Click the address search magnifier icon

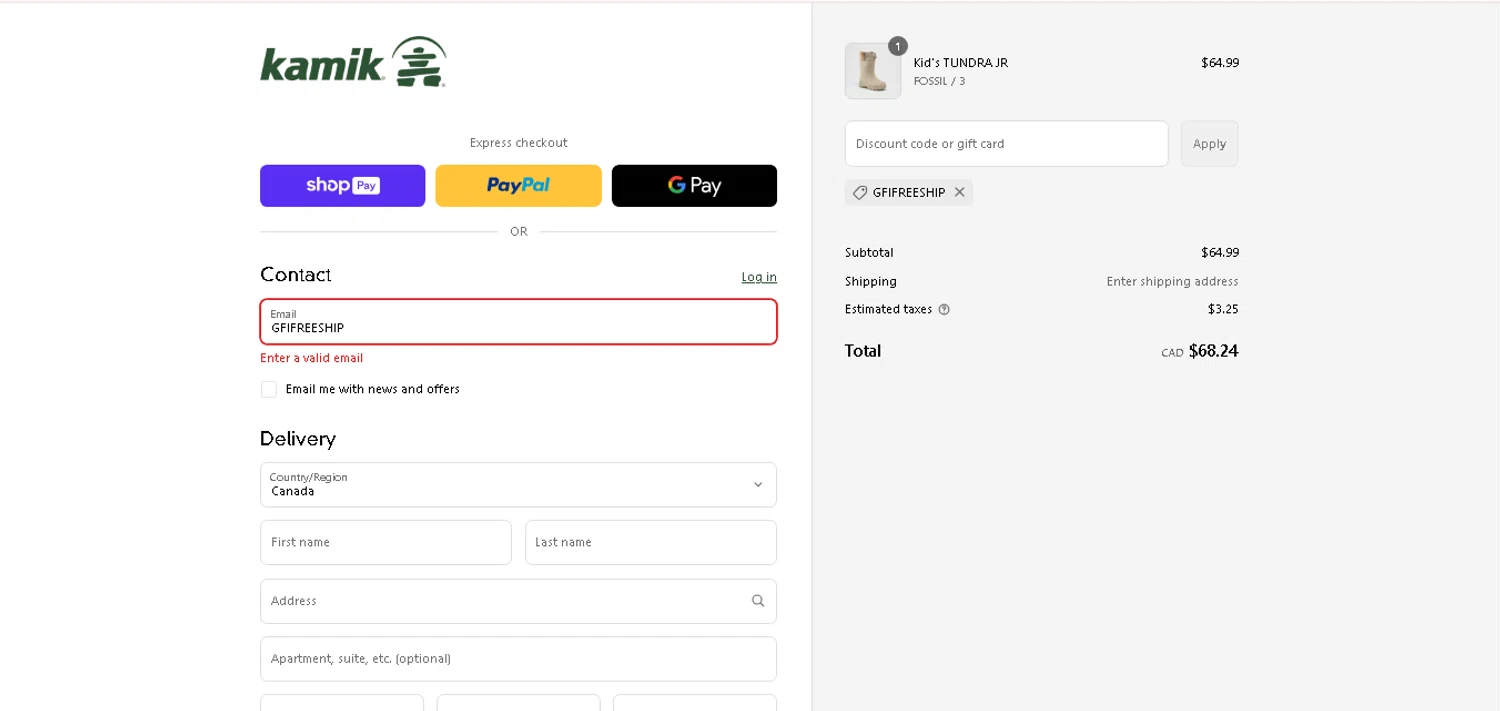click(x=758, y=601)
